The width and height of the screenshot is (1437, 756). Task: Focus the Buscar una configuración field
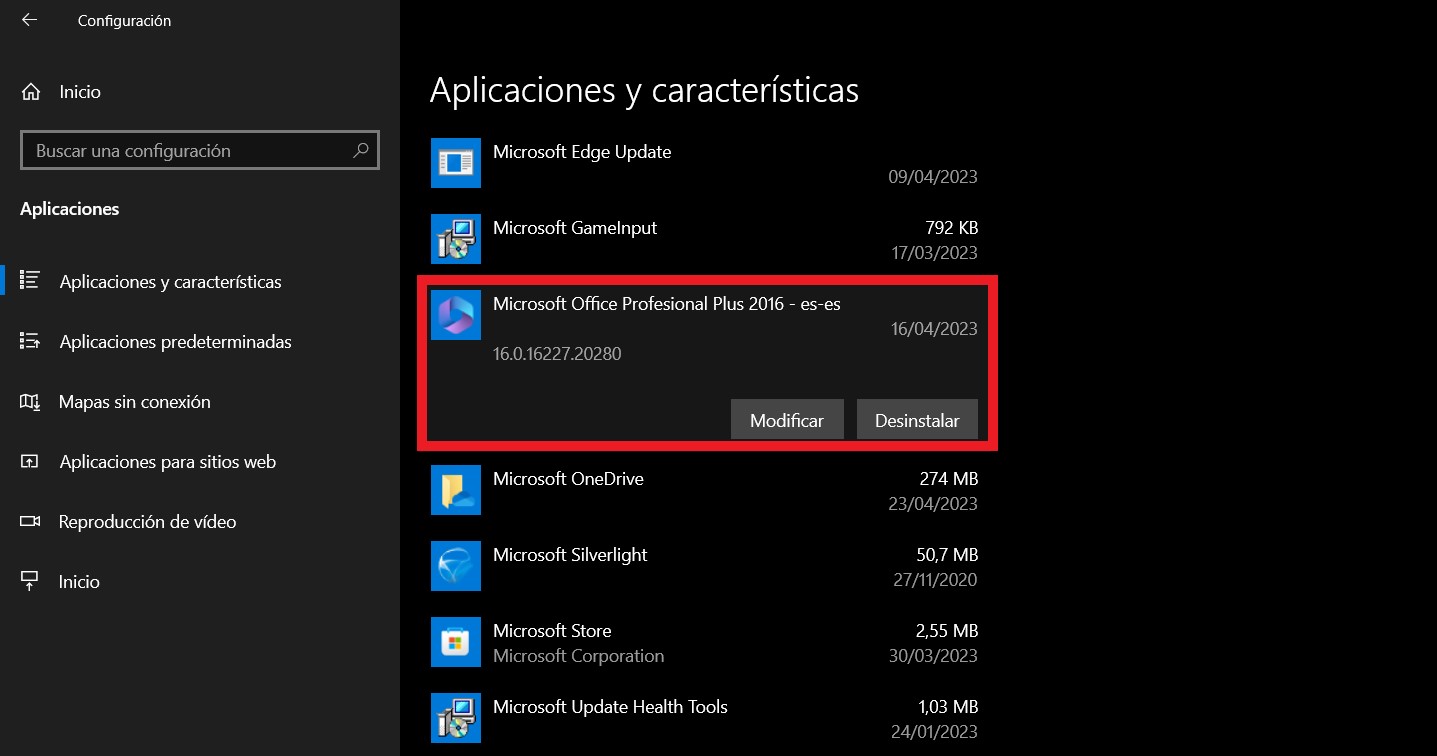(x=200, y=151)
